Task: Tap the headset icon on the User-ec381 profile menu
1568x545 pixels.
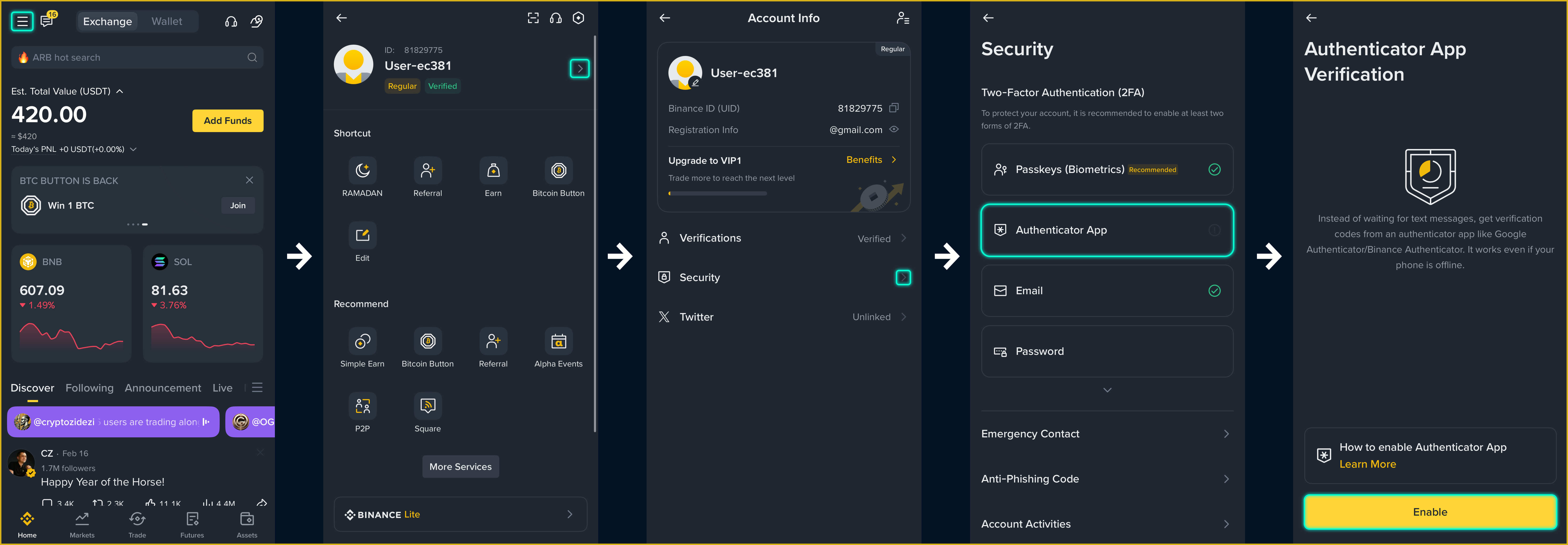Action: click(x=556, y=18)
